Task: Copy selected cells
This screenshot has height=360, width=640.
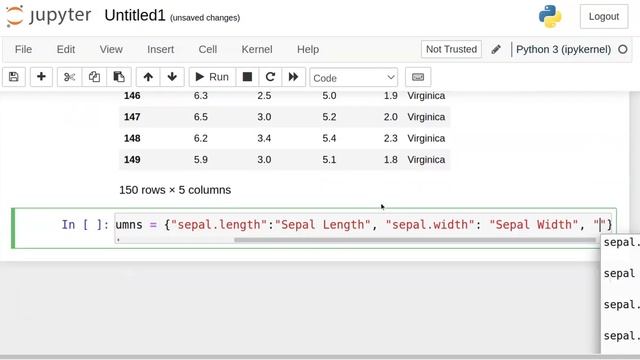Action: click(x=94, y=77)
